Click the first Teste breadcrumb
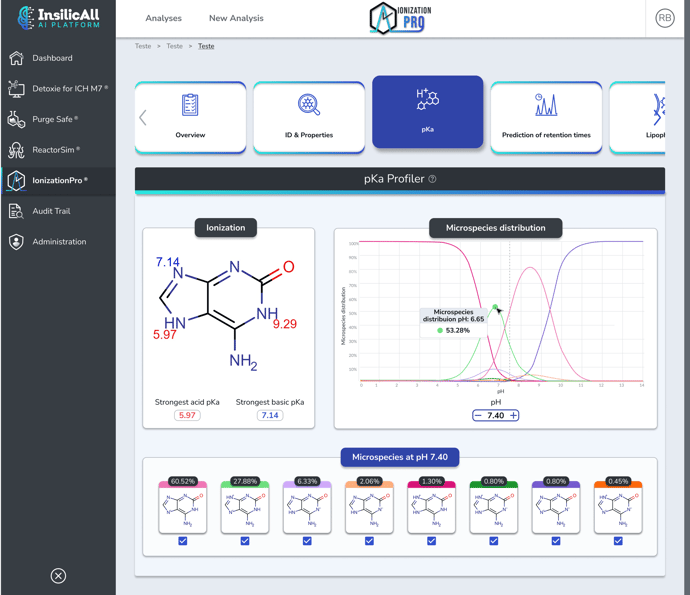 click(143, 46)
